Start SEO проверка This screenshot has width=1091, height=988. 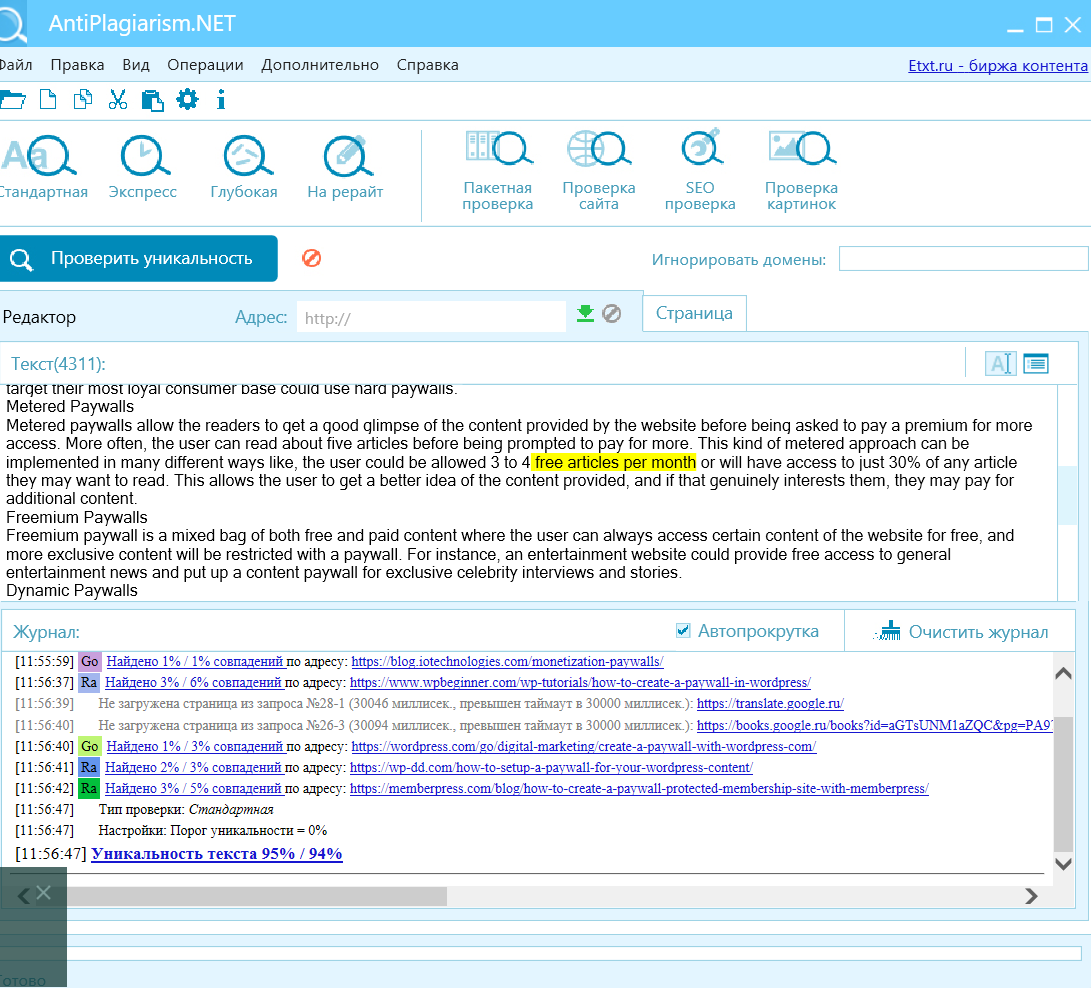(x=700, y=170)
